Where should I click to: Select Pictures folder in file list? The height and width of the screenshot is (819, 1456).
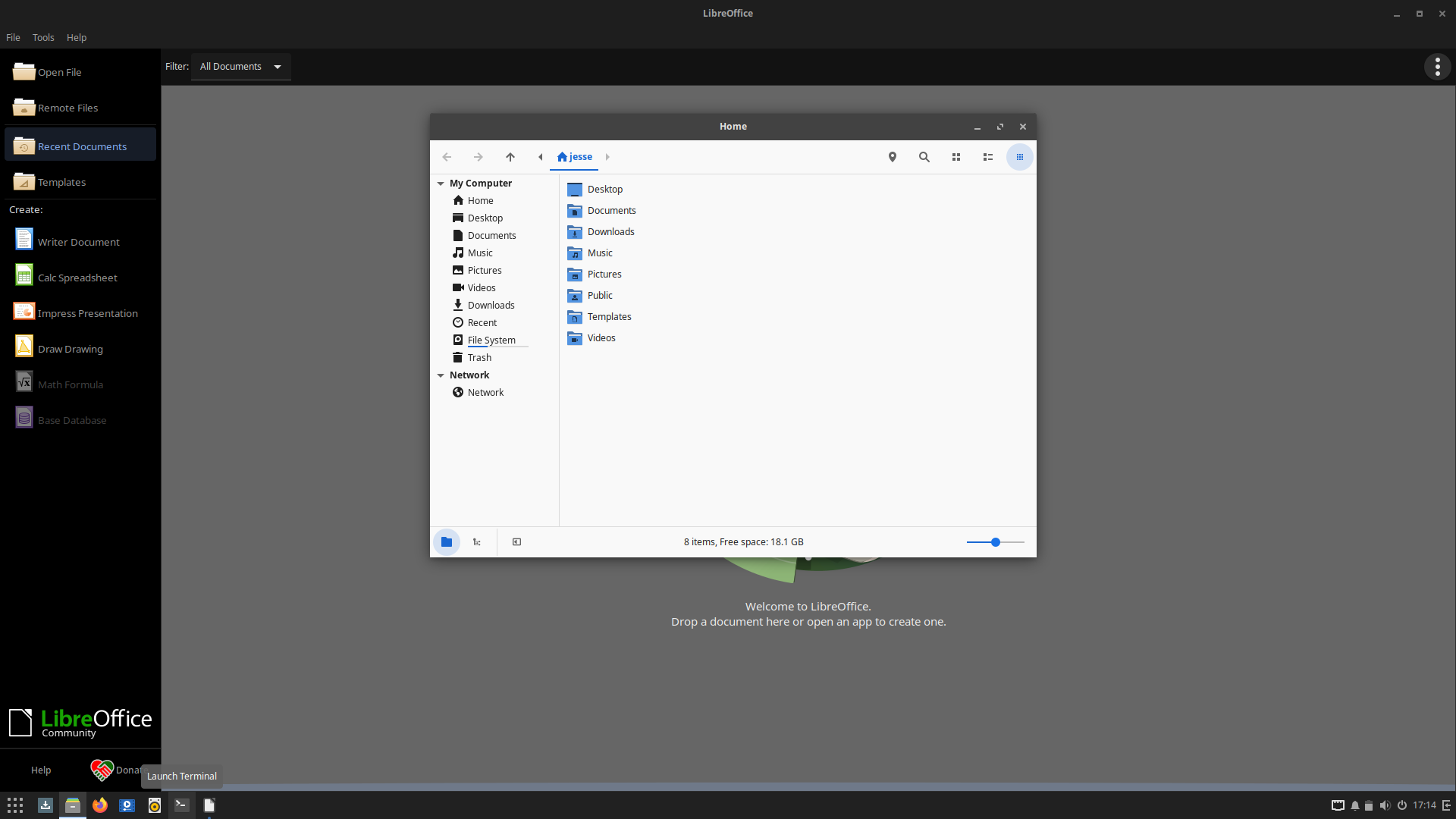coord(595,275)
